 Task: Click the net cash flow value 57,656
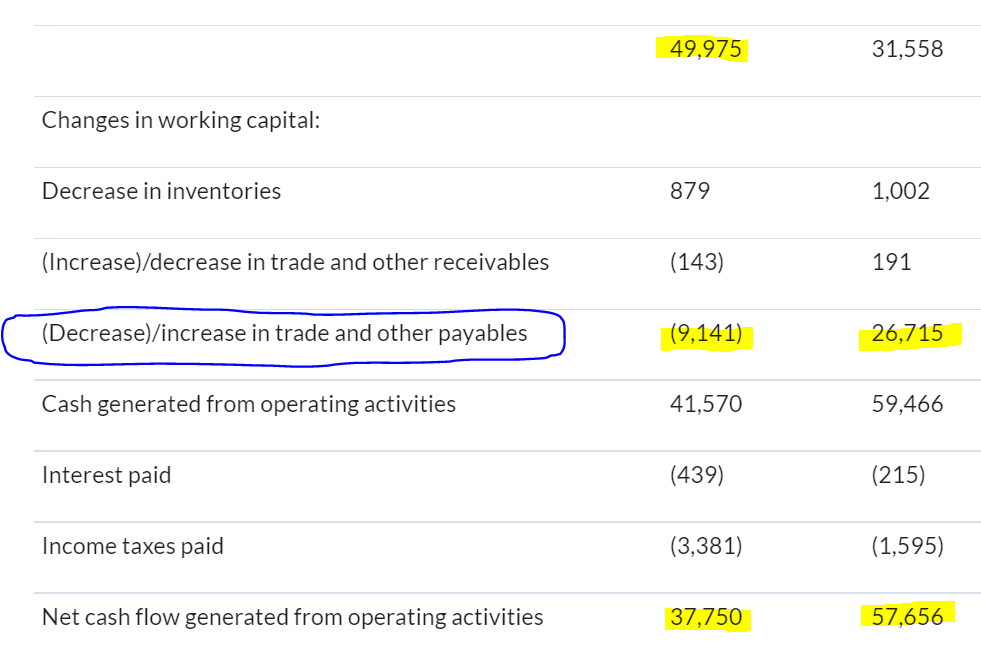coord(907,617)
